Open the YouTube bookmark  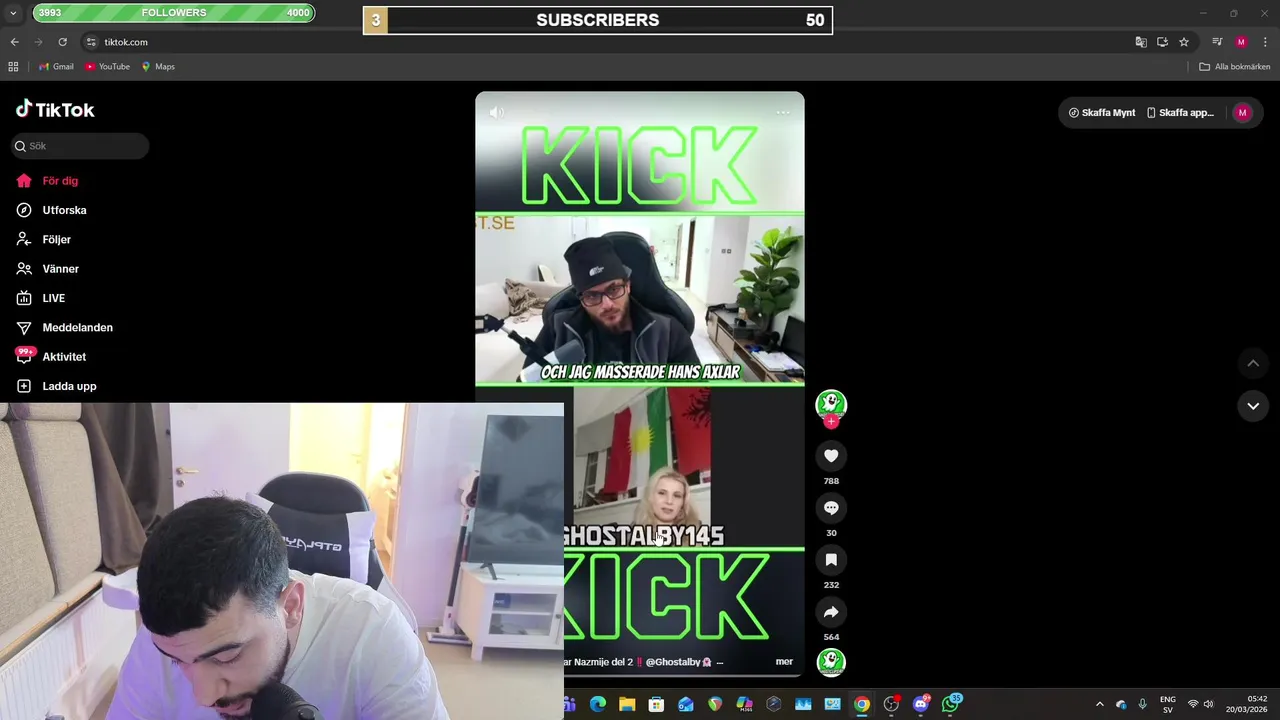click(107, 67)
